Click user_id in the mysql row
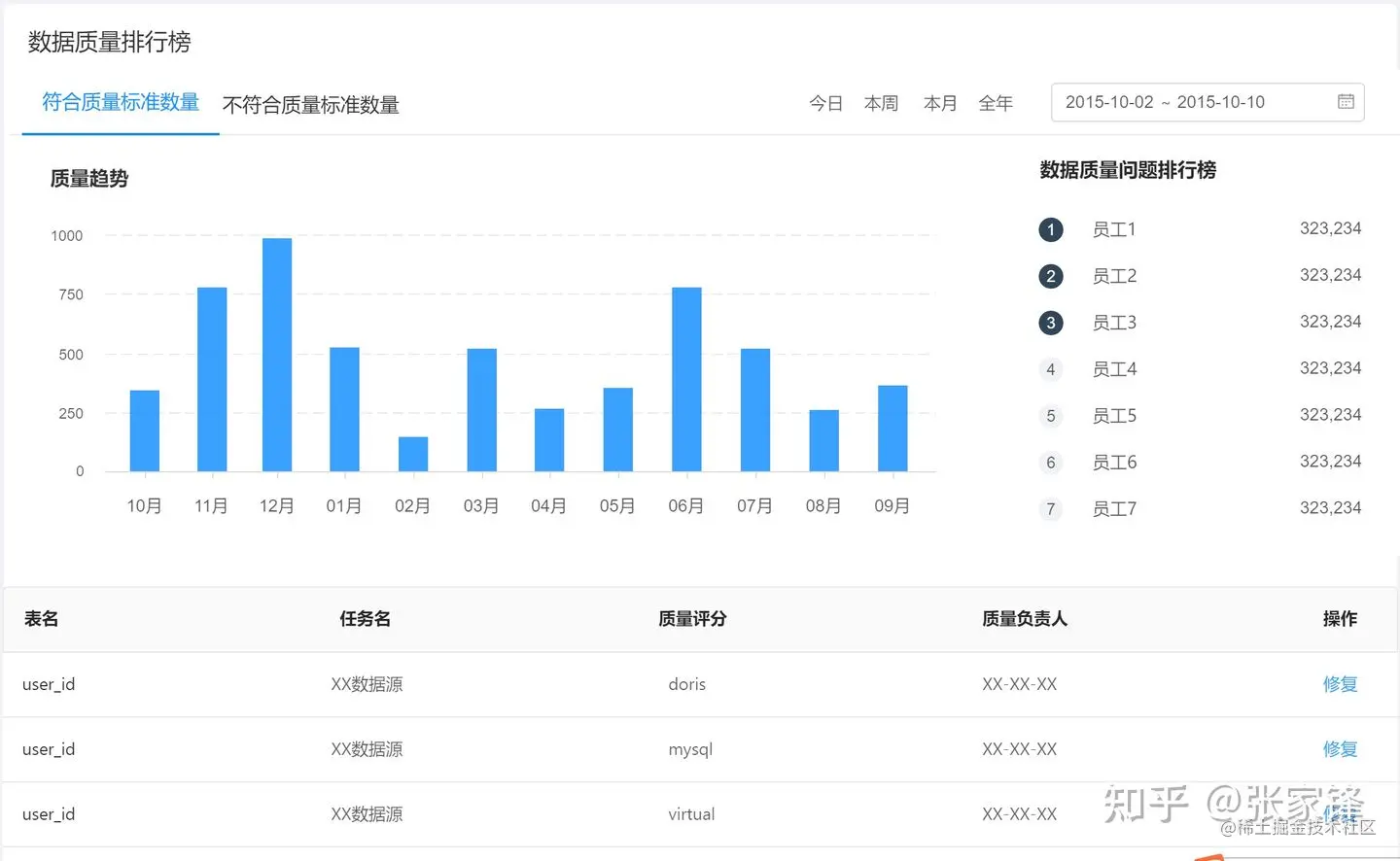This screenshot has height=861, width=1400. 49,749
